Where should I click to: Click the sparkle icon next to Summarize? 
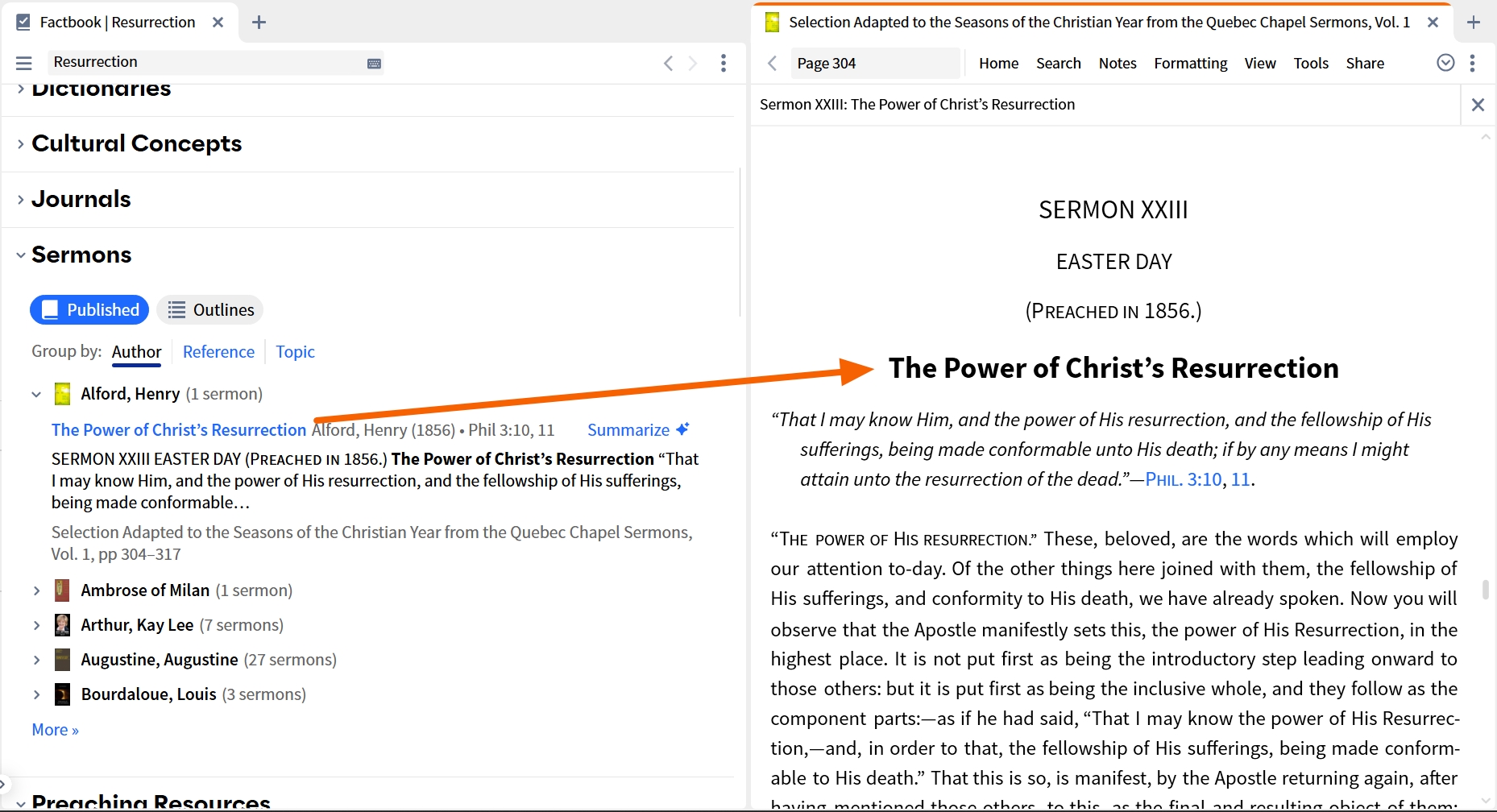pos(683,429)
